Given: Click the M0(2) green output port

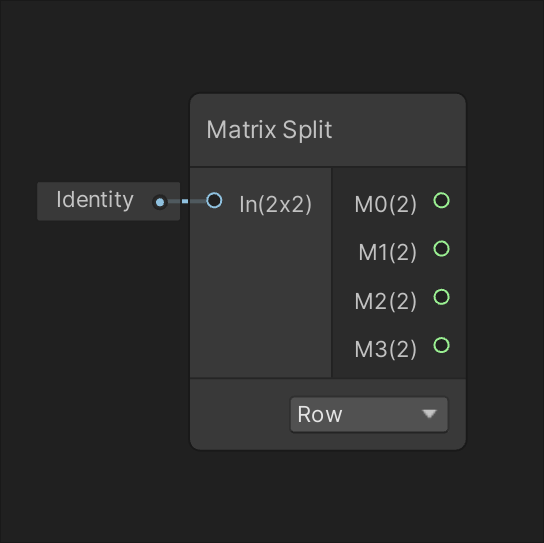Looking at the screenshot, I should tap(441, 201).
